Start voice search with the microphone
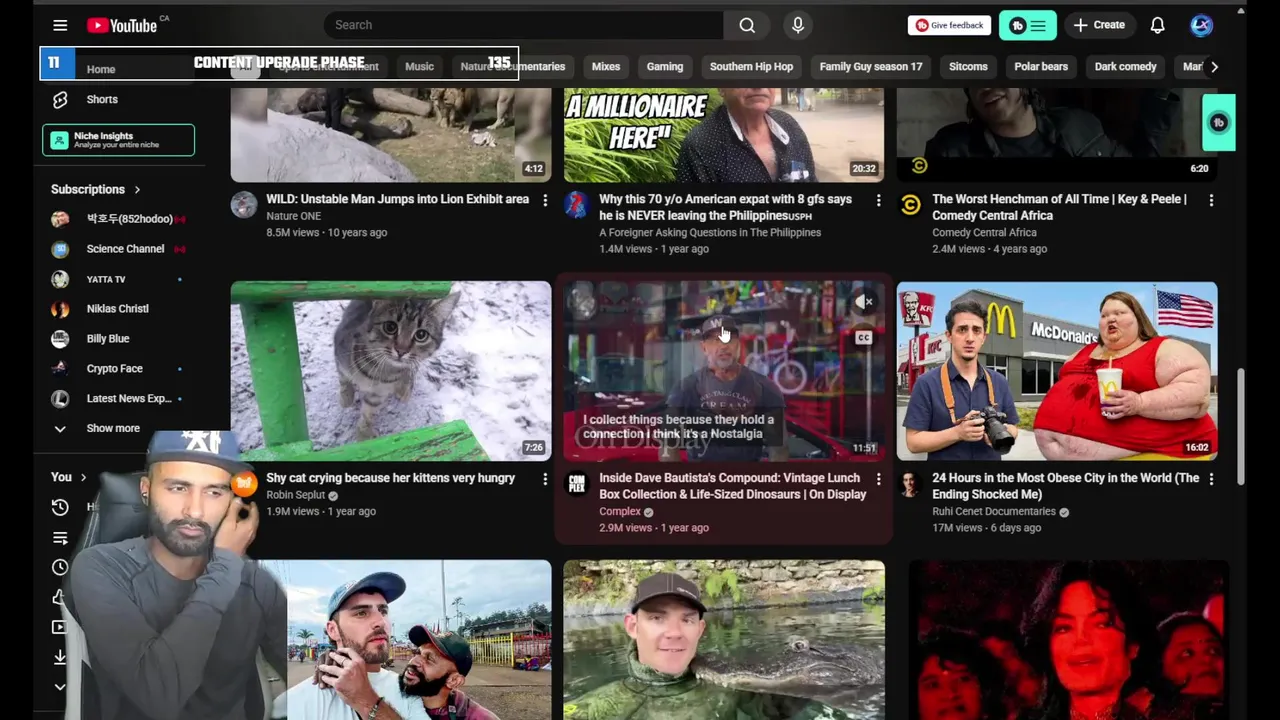This screenshot has height=720, width=1280. [798, 25]
